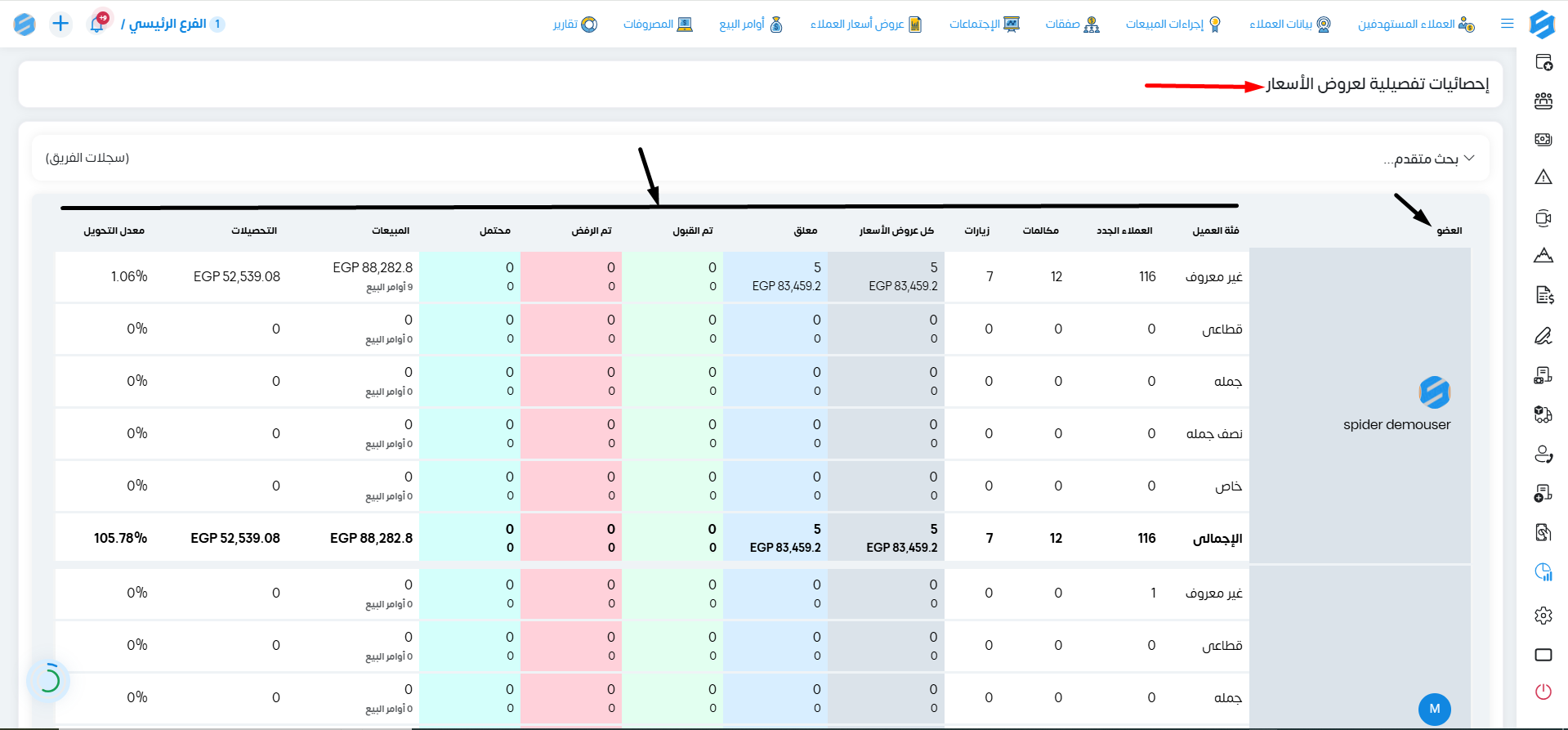Click the plus quick-add icon
This screenshot has height=730, width=1568.
[60, 24]
